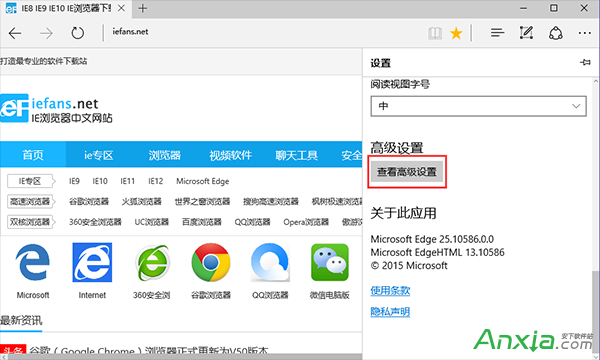Open the UC浏览器 link
This screenshot has height=360, width=600.
[x=152, y=222]
